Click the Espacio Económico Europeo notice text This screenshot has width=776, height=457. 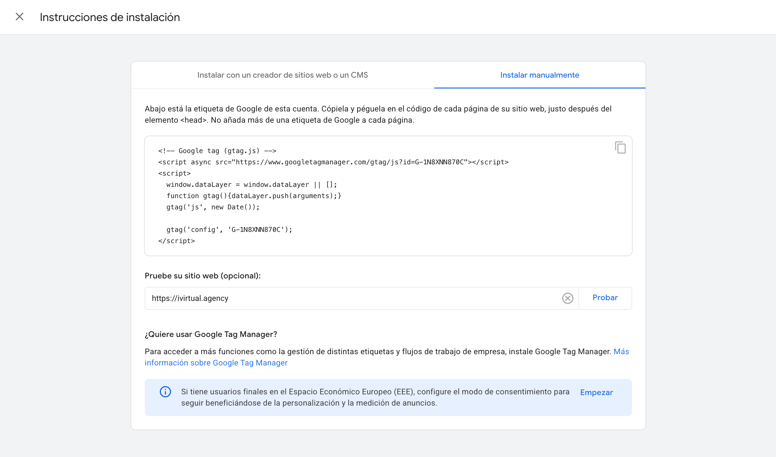click(x=375, y=397)
